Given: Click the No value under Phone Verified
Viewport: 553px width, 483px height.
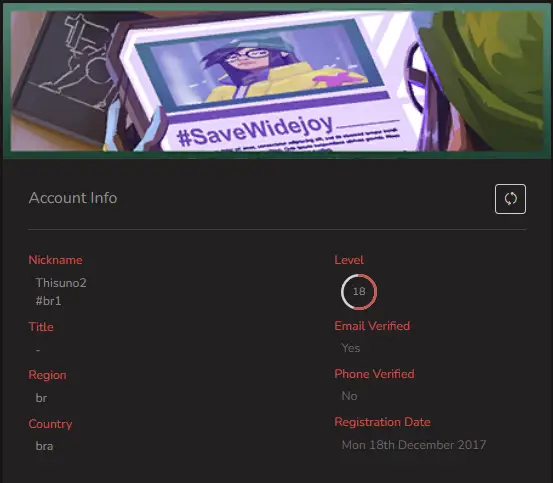Looking at the screenshot, I should [349, 396].
